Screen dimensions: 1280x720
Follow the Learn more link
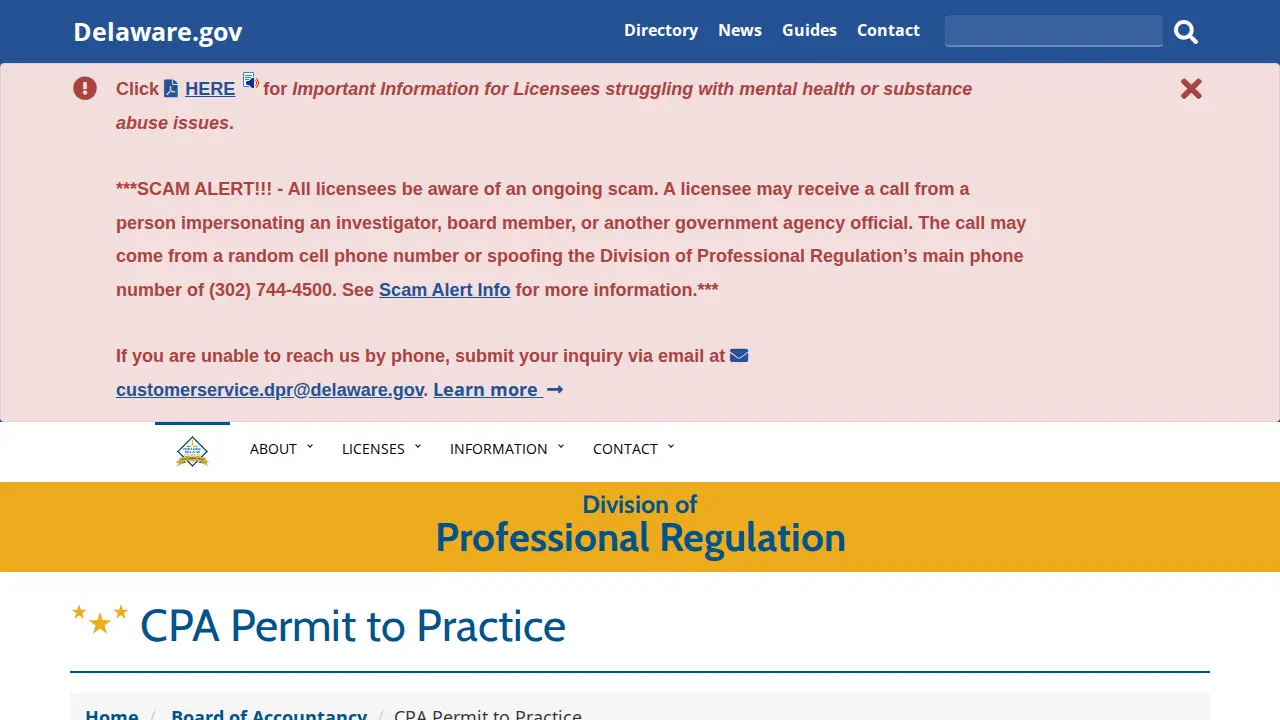[x=486, y=390]
